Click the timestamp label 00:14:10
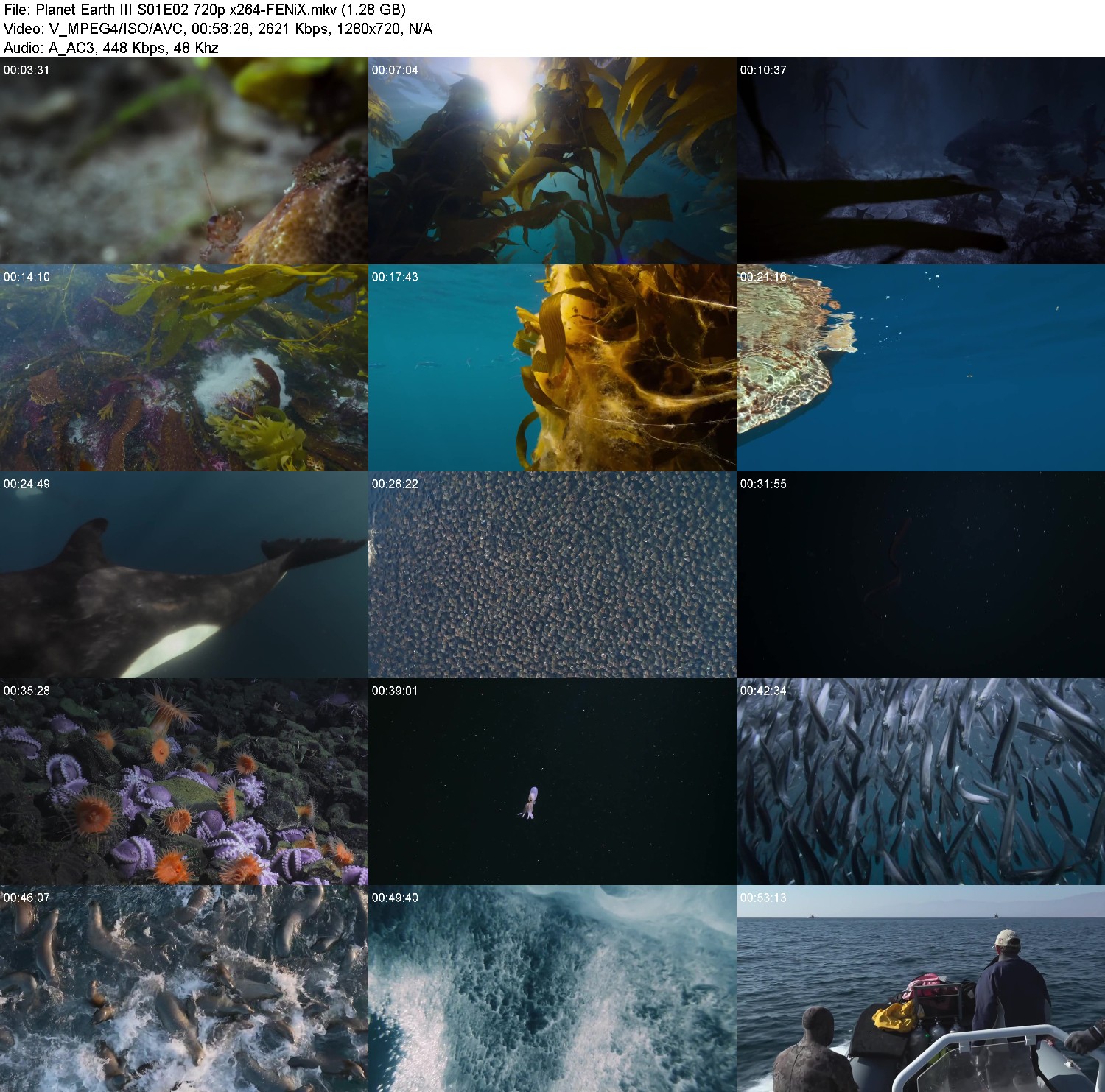 pyautogui.click(x=27, y=277)
